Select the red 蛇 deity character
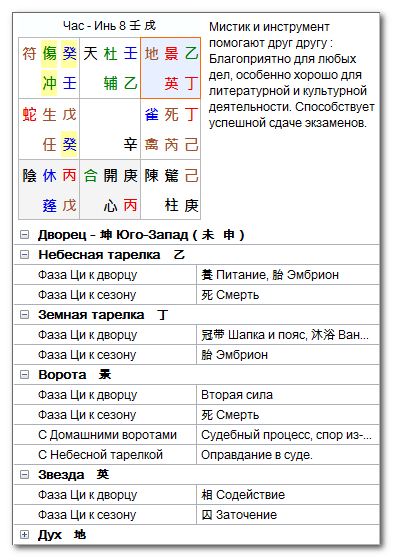Viewport: 393px width, 558px height. 29,115
